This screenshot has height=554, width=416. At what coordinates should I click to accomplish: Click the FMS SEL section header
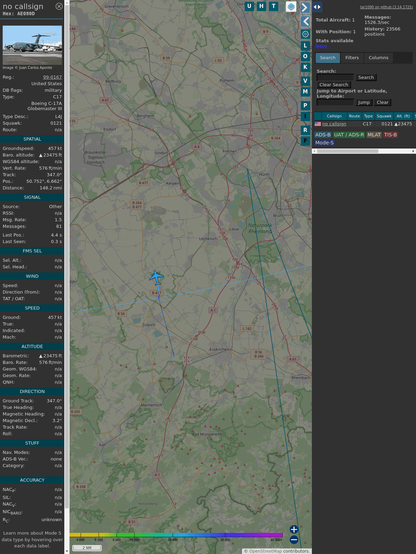click(x=32, y=251)
